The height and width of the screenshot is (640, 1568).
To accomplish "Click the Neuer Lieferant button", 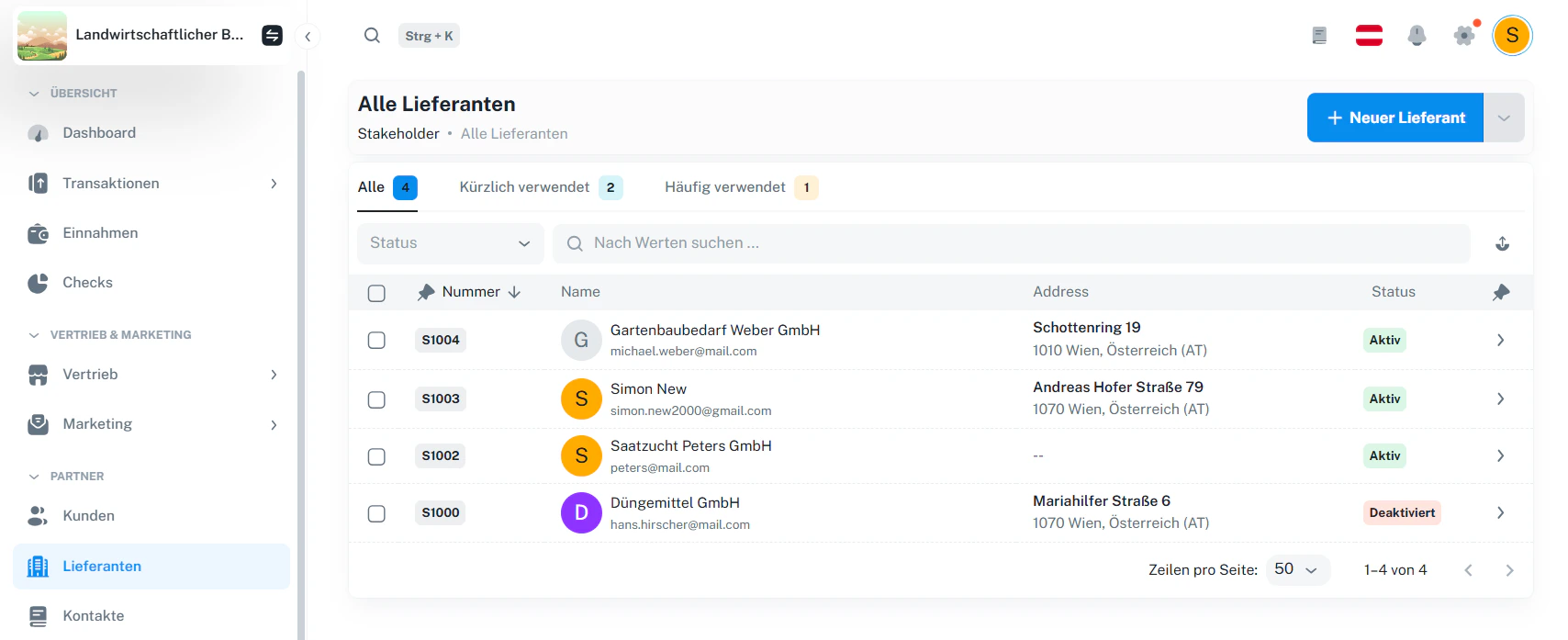I will pos(1395,118).
